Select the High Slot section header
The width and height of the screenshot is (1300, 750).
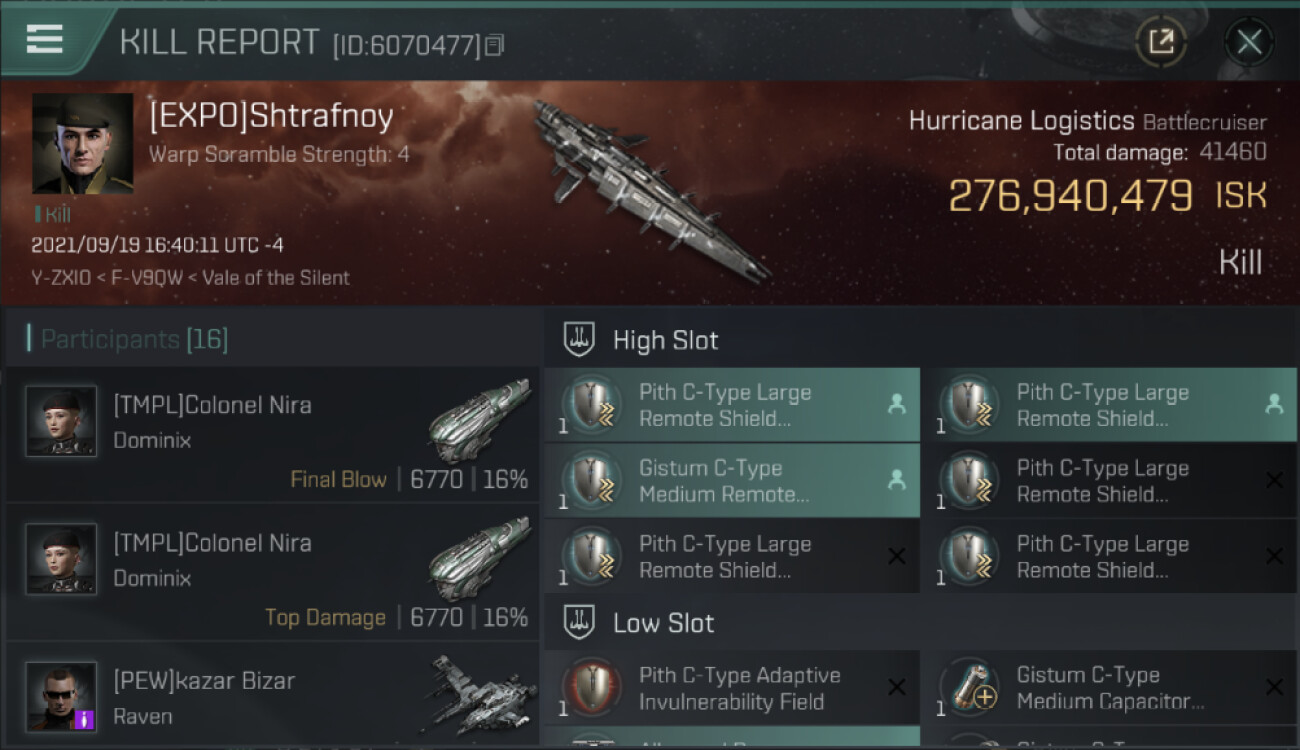click(665, 340)
